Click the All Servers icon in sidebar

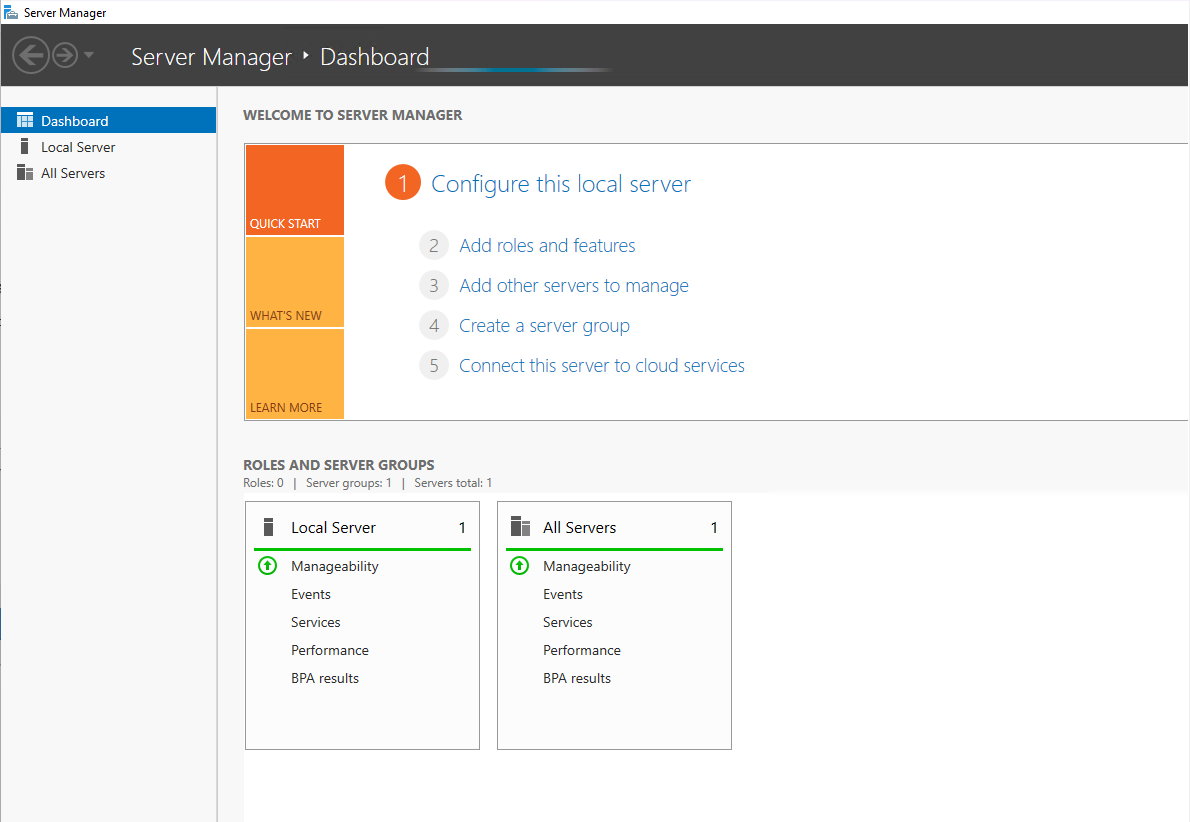(x=25, y=173)
